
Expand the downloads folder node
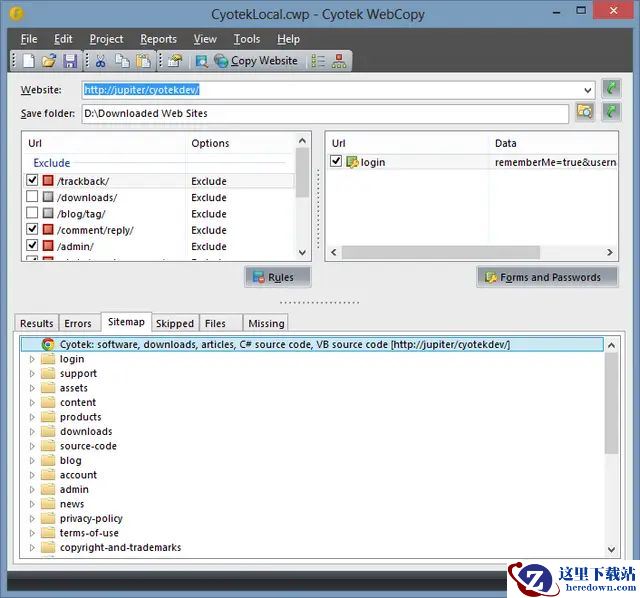(32, 432)
